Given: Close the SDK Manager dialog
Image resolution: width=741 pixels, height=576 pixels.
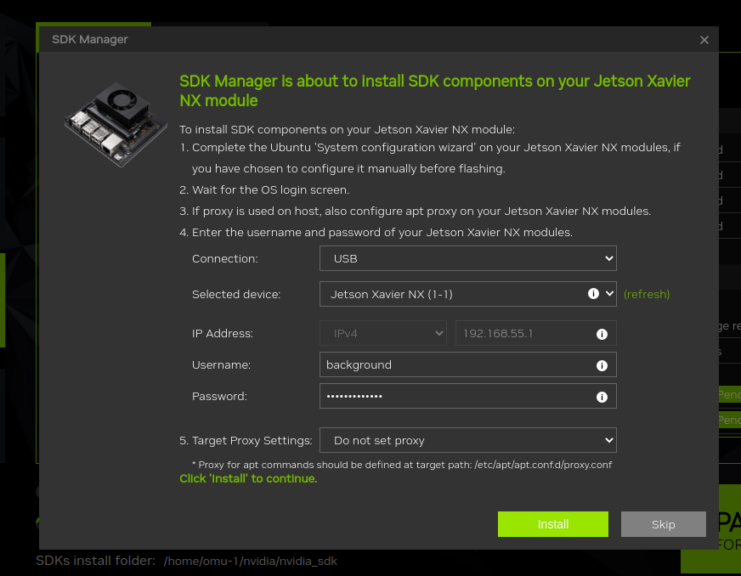Looking at the screenshot, I should click(704, 40).
